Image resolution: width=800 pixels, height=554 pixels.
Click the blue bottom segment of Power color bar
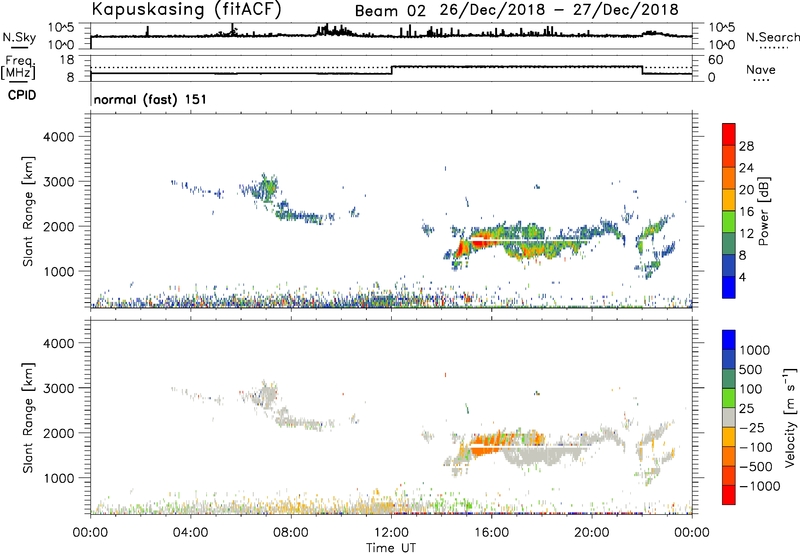tap(729, 287)
